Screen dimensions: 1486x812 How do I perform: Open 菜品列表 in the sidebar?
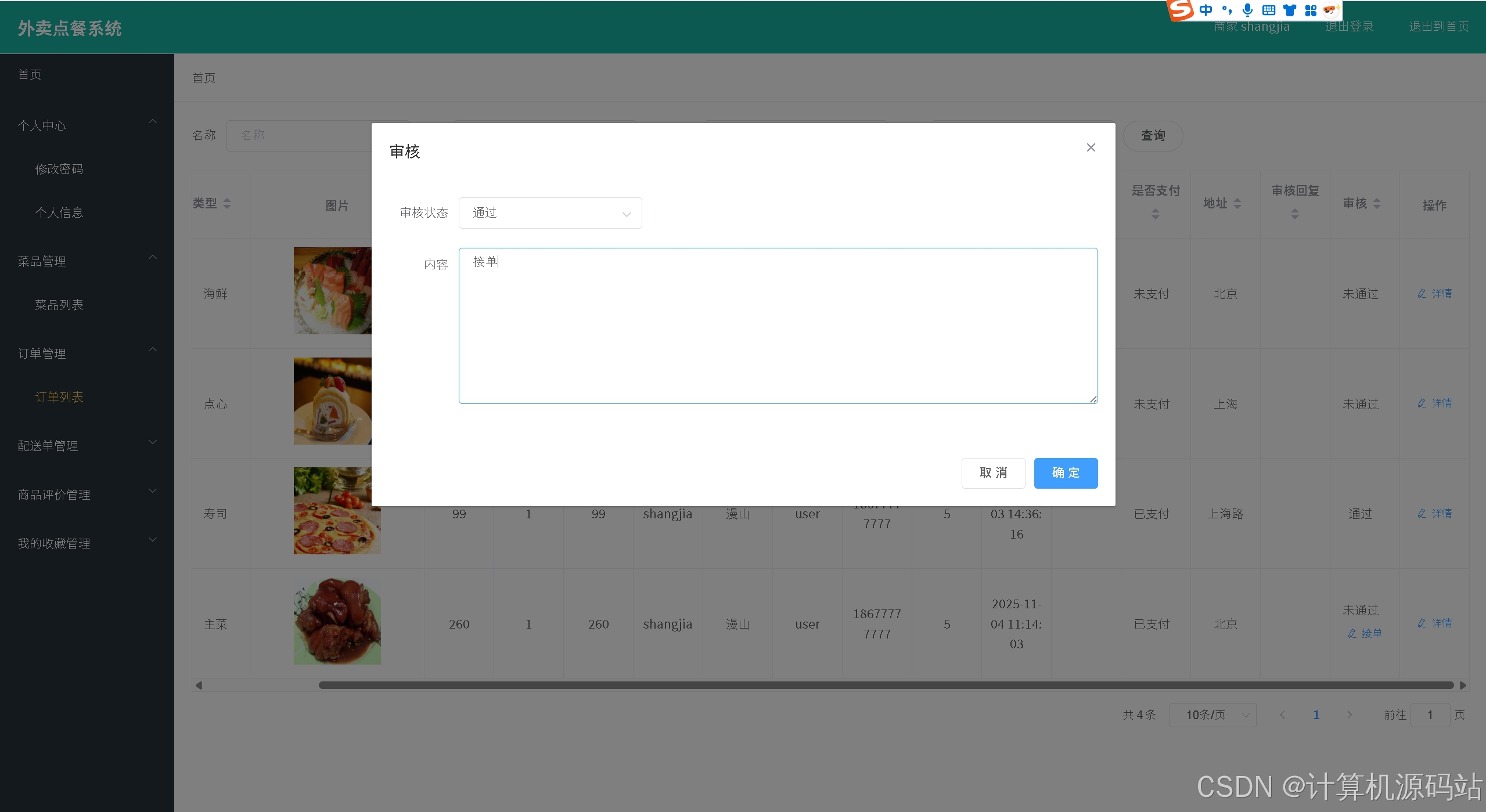pyautogui.click(x=59, y=305)
